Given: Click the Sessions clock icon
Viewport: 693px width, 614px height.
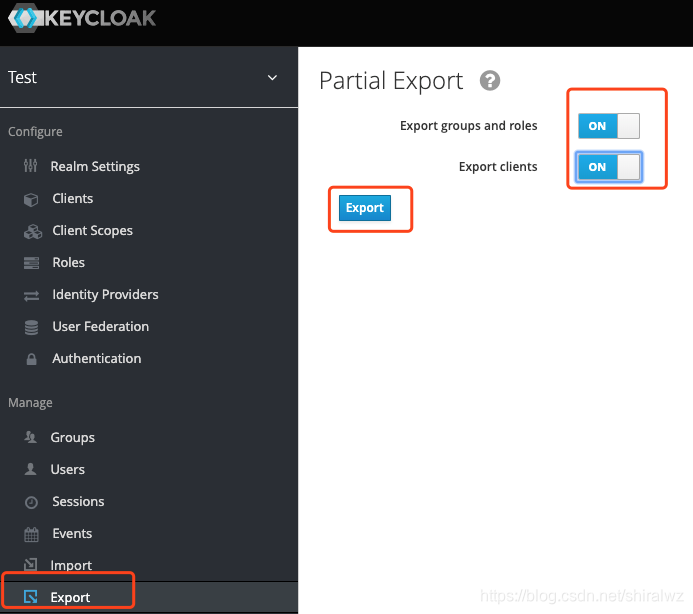Looking at the screenshot, I should pyautogui.click(x=31, y=502).
